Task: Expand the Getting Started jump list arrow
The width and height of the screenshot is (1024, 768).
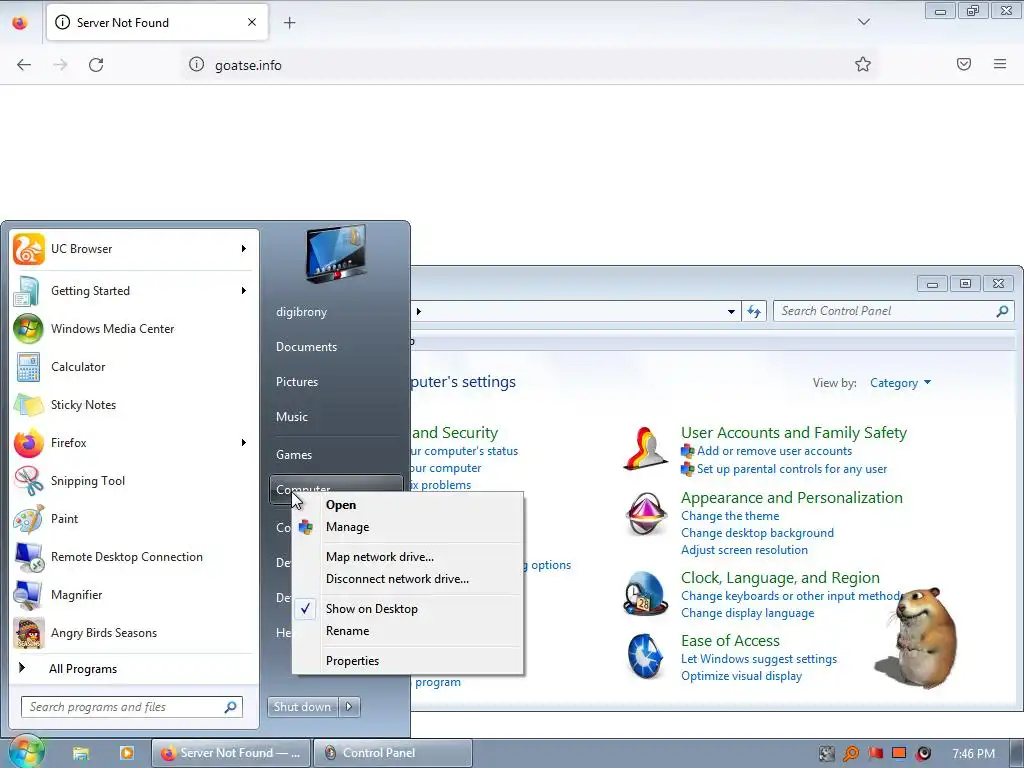Action: (244, 291)
